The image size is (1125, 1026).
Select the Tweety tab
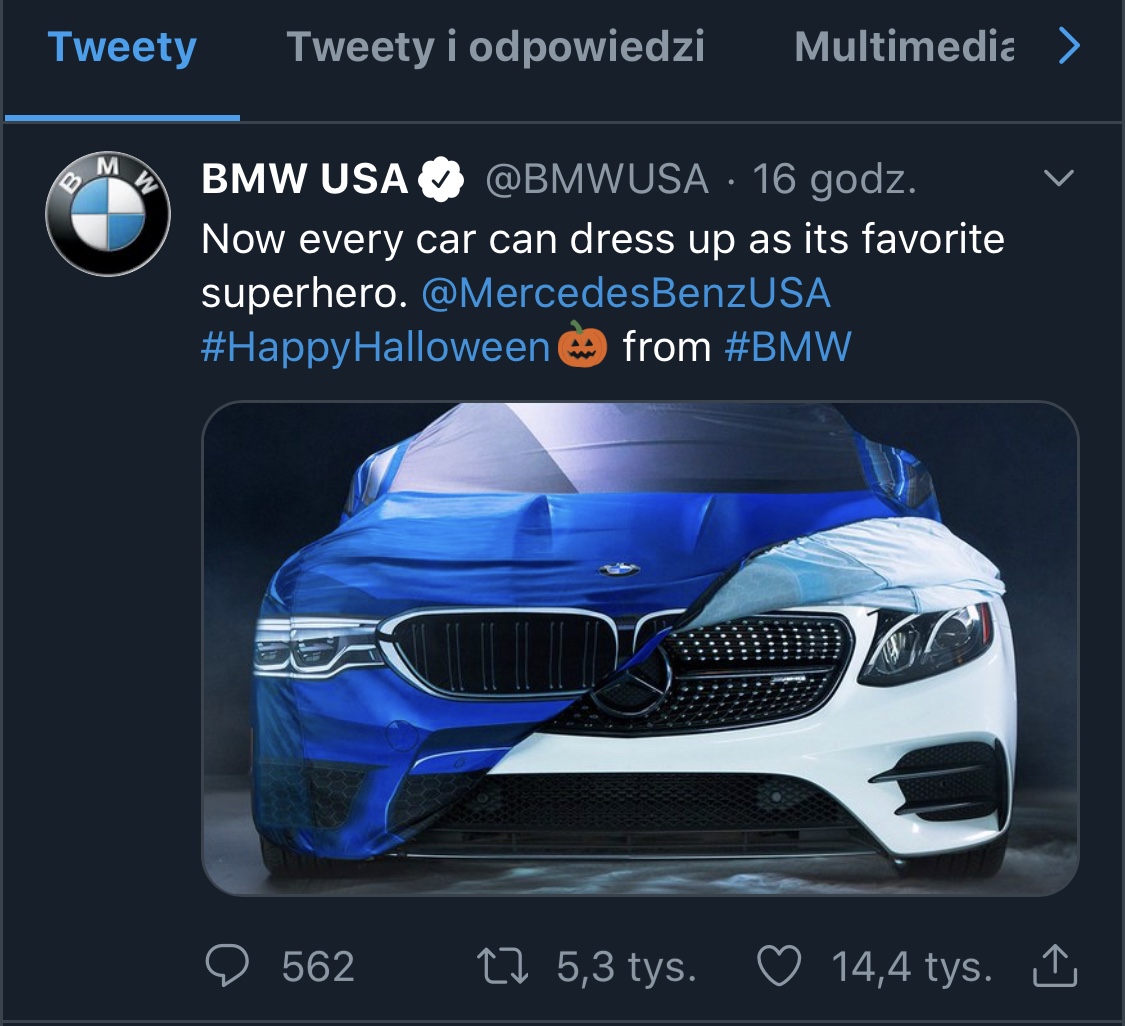coord(122,47)
